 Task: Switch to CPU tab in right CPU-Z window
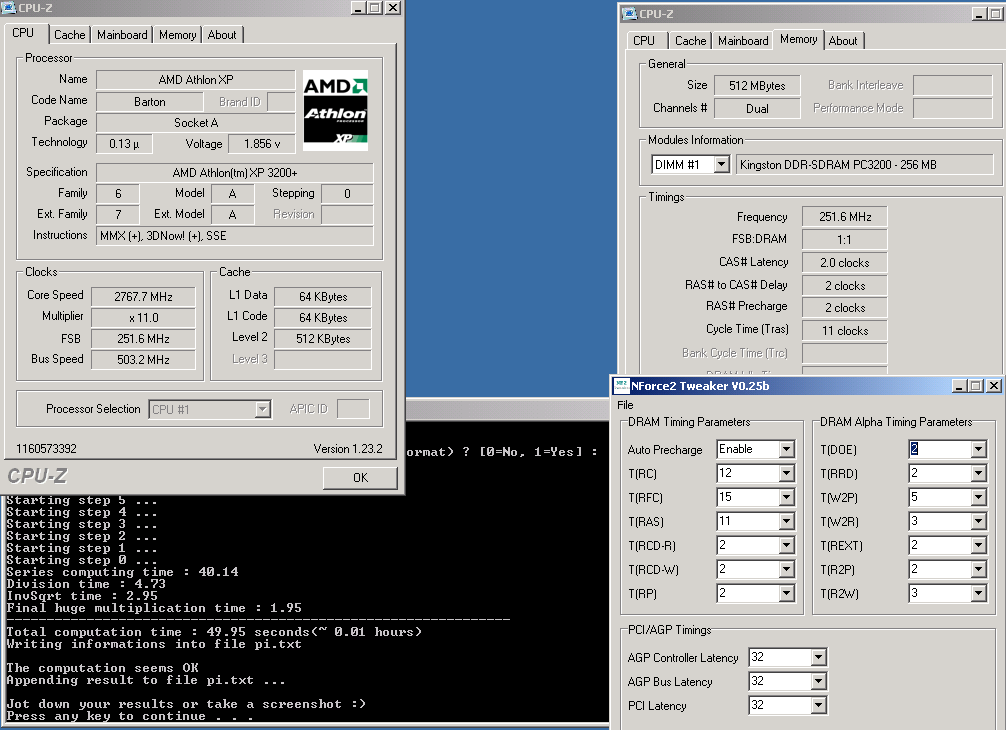tap(644, 40)
